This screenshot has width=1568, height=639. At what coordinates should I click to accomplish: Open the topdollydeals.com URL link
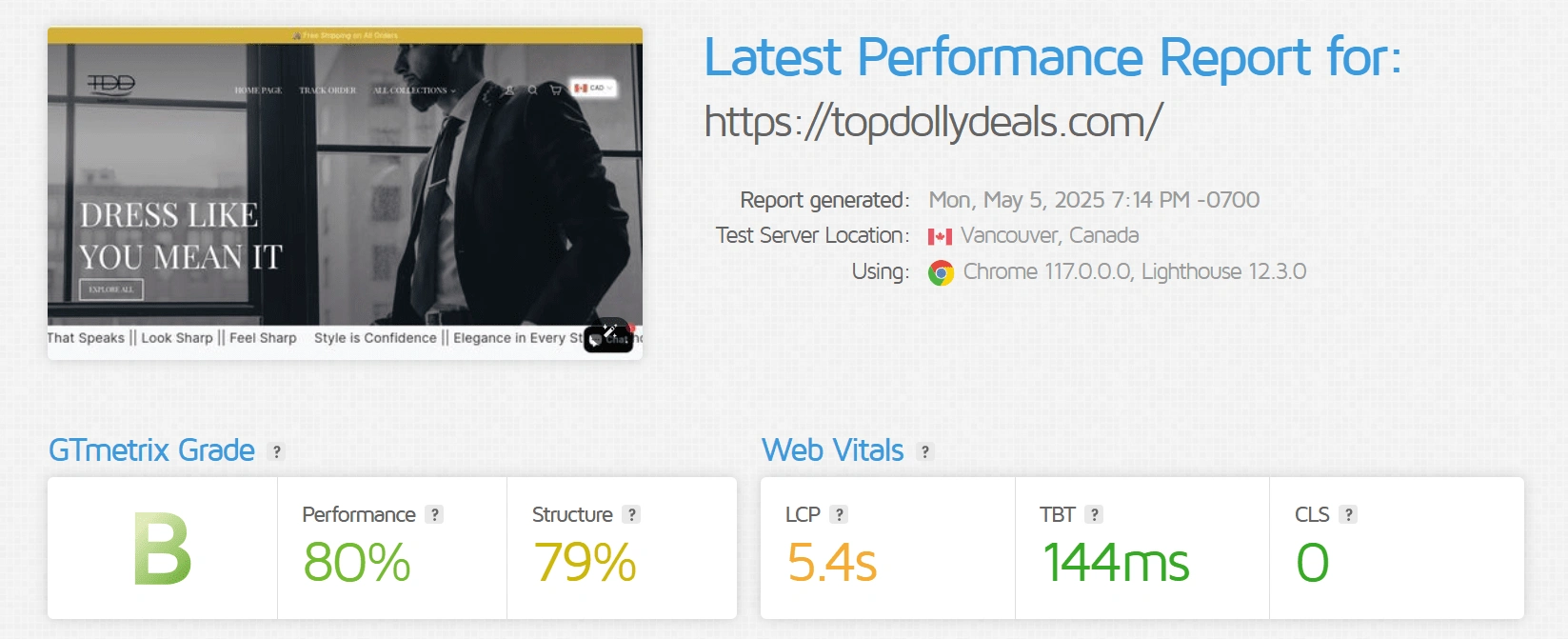[x=933, y=123]
